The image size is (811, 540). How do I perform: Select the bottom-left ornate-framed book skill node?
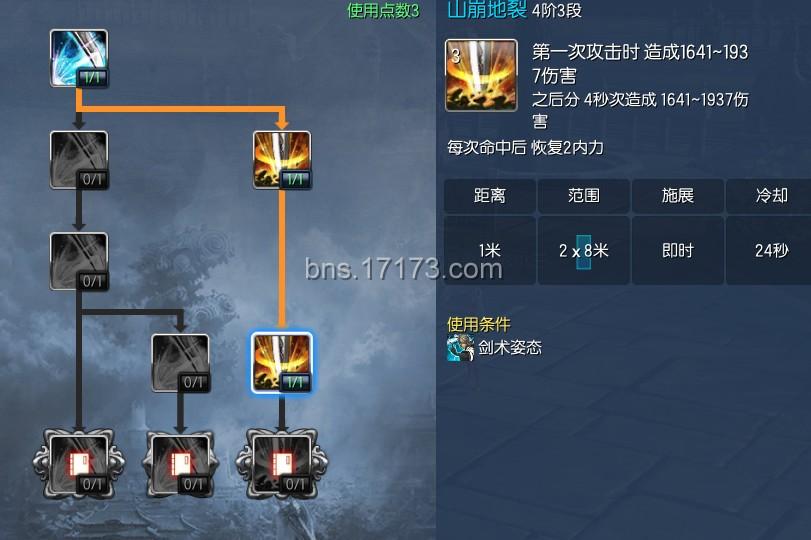pyautogui.click(x=79, y=464)
